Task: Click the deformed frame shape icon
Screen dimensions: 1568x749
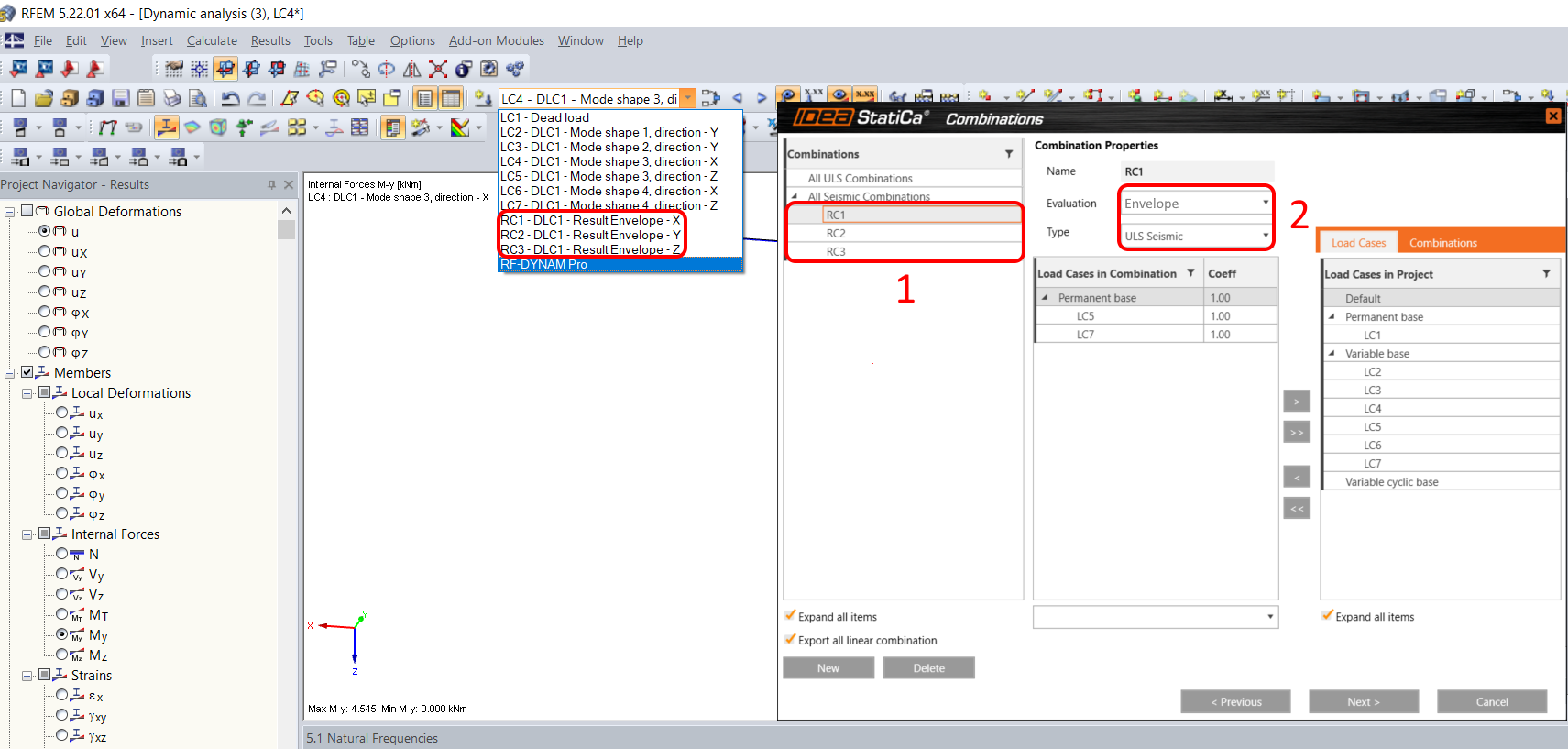Action: pos(108,127)
